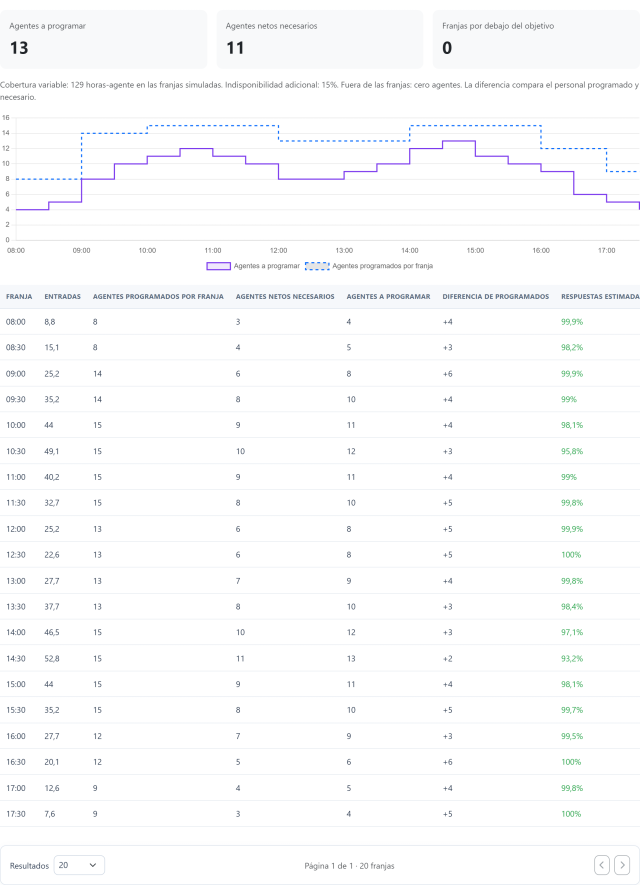This screenshot has height=885, width=640.
Task: Click the 'Cobertura variable' description paragraph
Action: click(319, 91)
